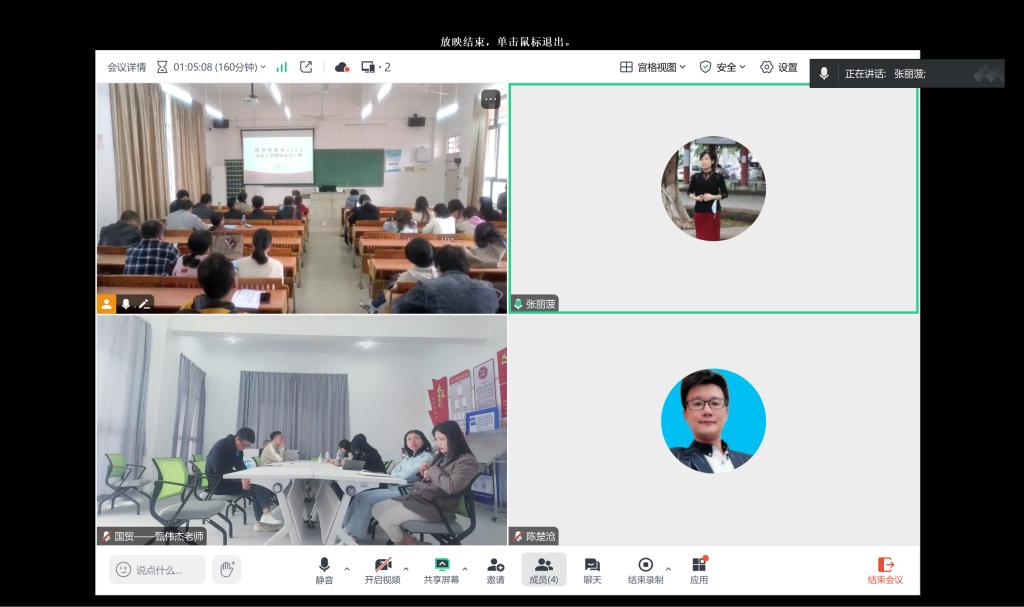Expand video options arrow beside 开启视频
The image size is (1024, 607).
(406, 569)
